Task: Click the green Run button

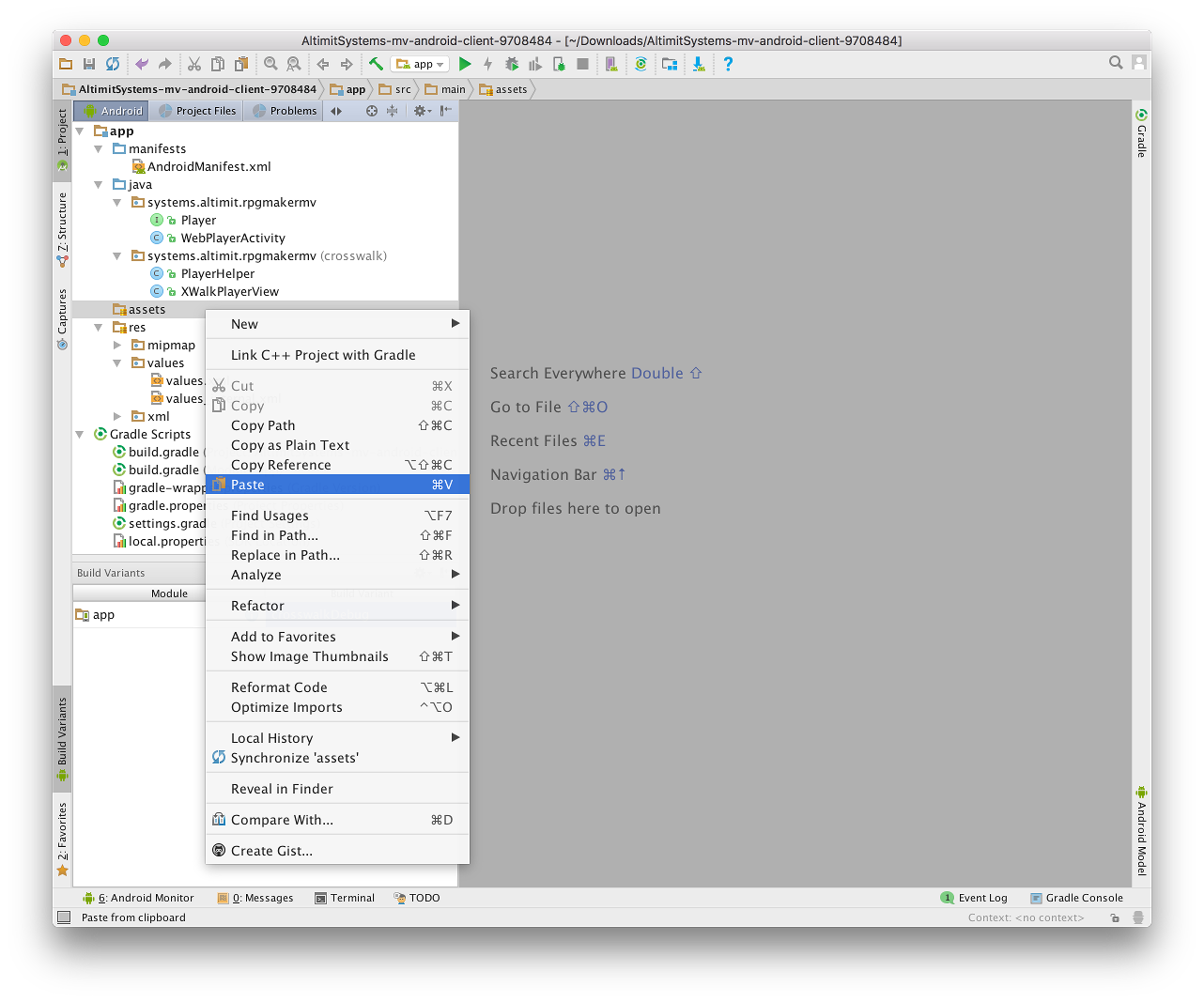Action: click(465, 64)
